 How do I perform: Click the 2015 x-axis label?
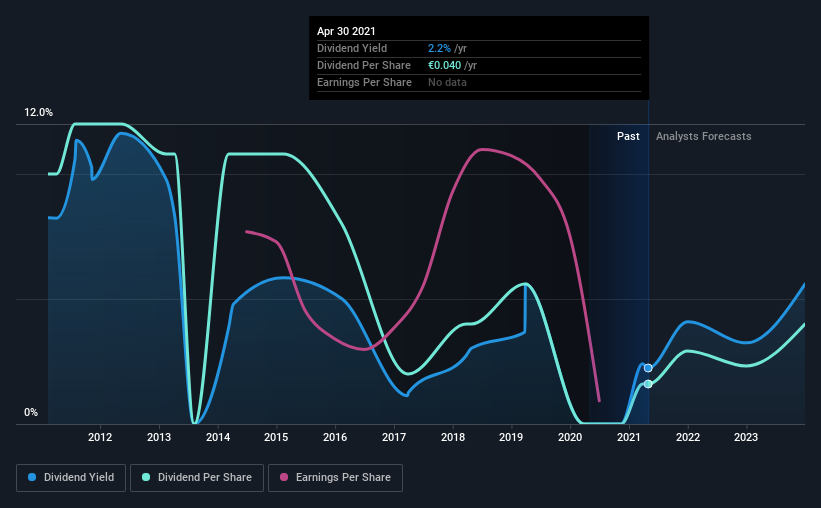[276, 437]
